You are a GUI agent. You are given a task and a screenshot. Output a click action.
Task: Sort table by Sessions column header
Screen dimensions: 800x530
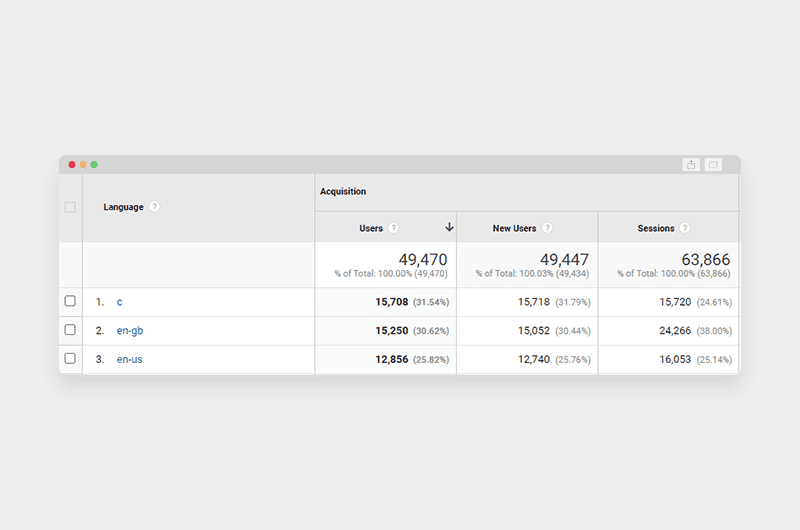click(656, 228)
